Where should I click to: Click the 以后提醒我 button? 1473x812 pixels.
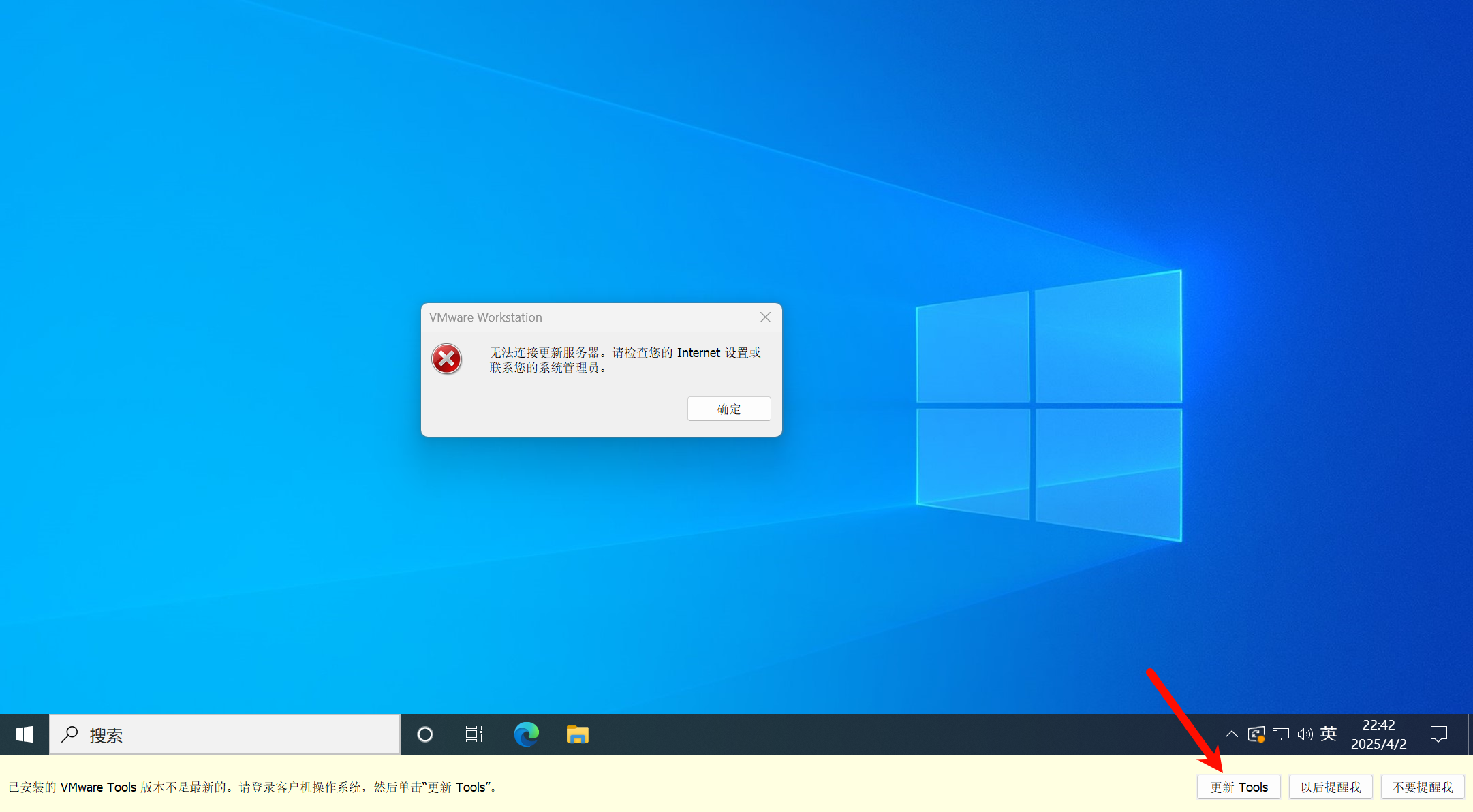pyautogui.click(x=1330, y=787)
